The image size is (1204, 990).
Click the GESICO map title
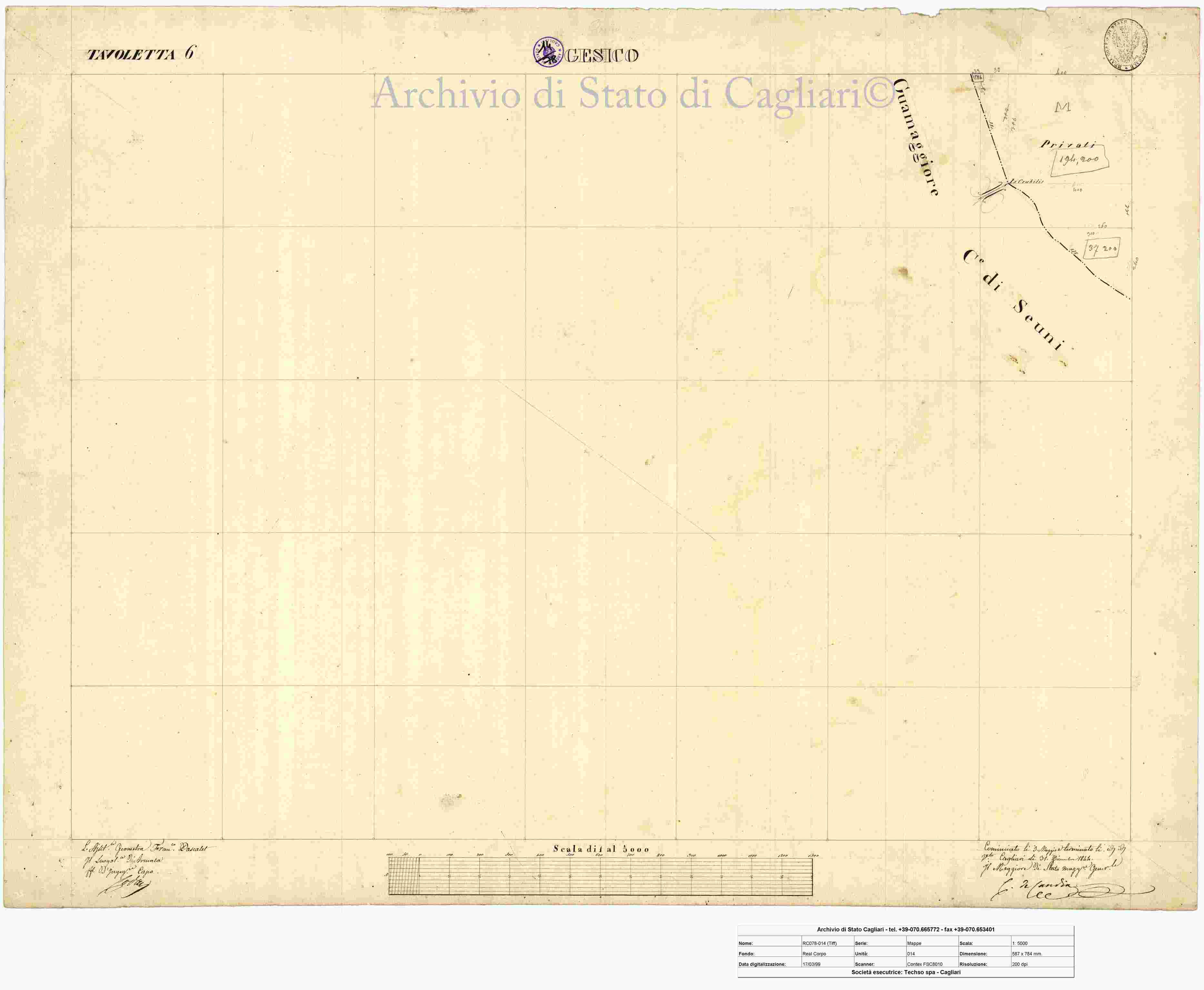(602, 56)
